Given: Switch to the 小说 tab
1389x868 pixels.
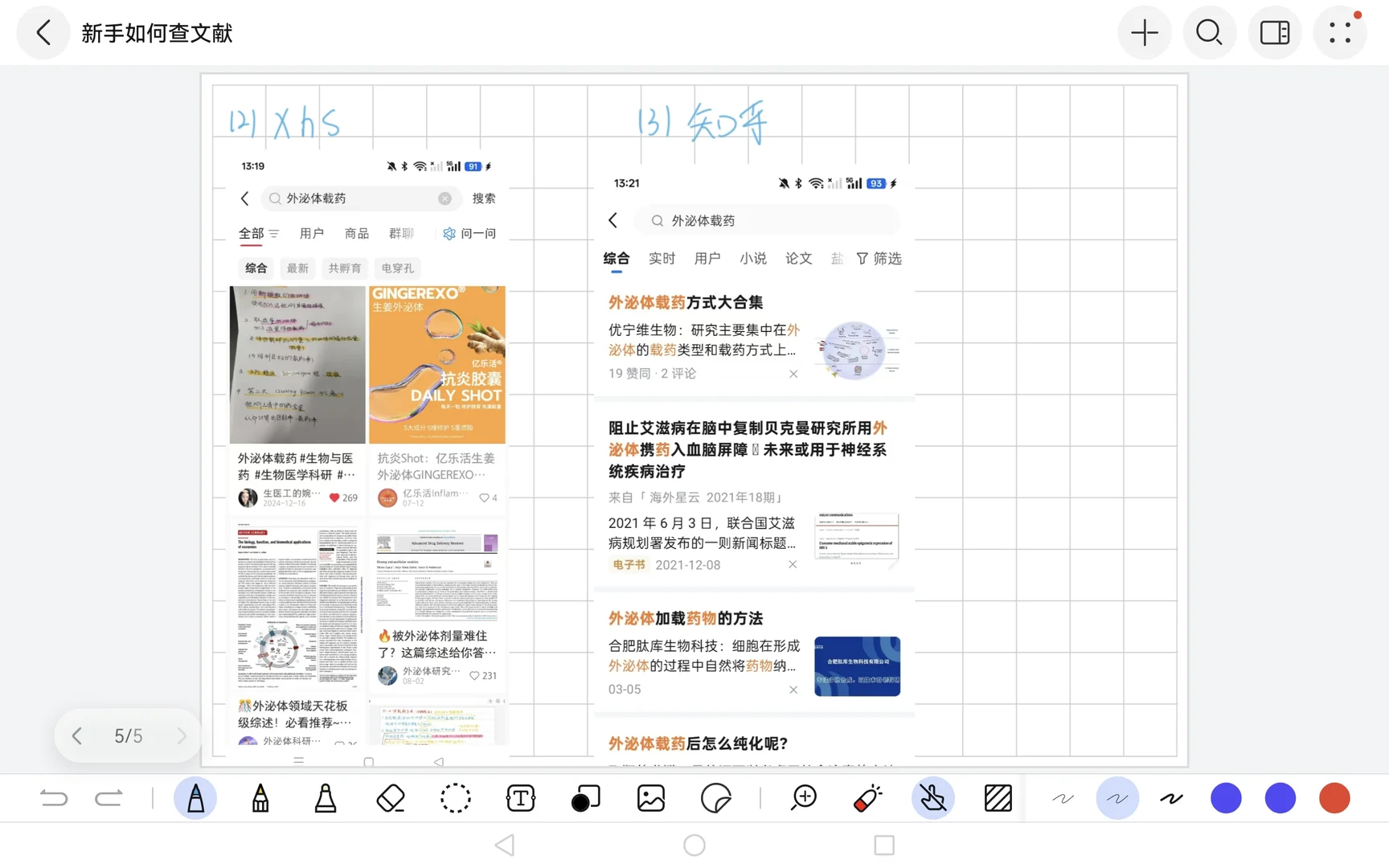Looking at the screenshot, I should pos(753,259).
